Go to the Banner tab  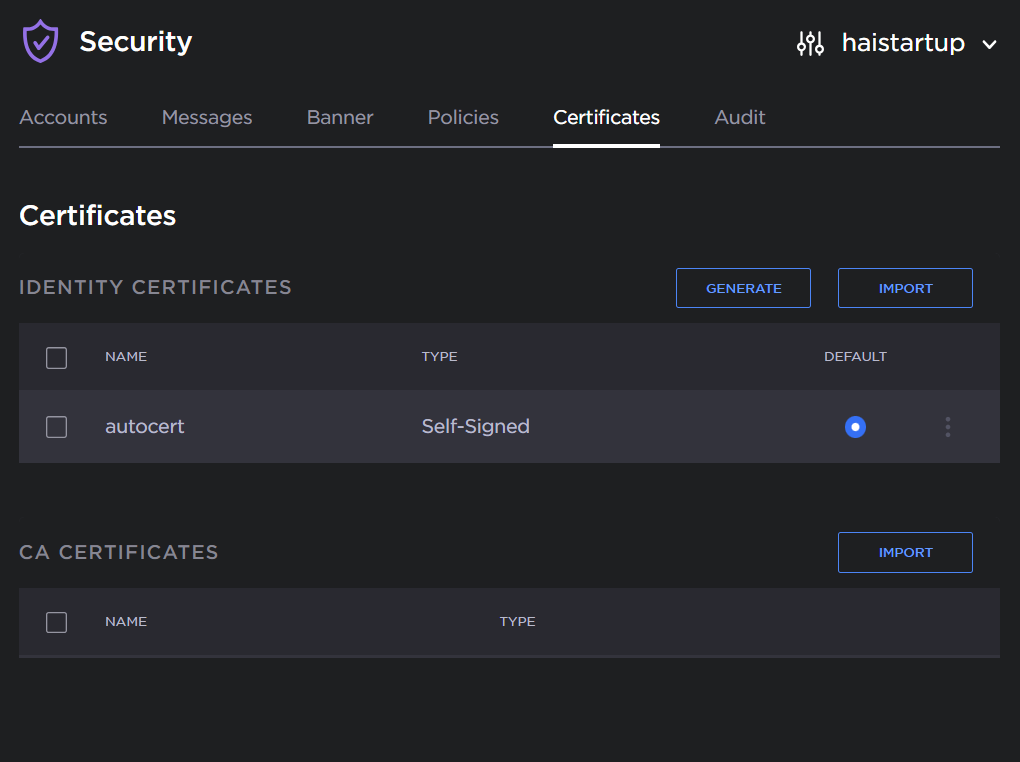click(340, 117)
